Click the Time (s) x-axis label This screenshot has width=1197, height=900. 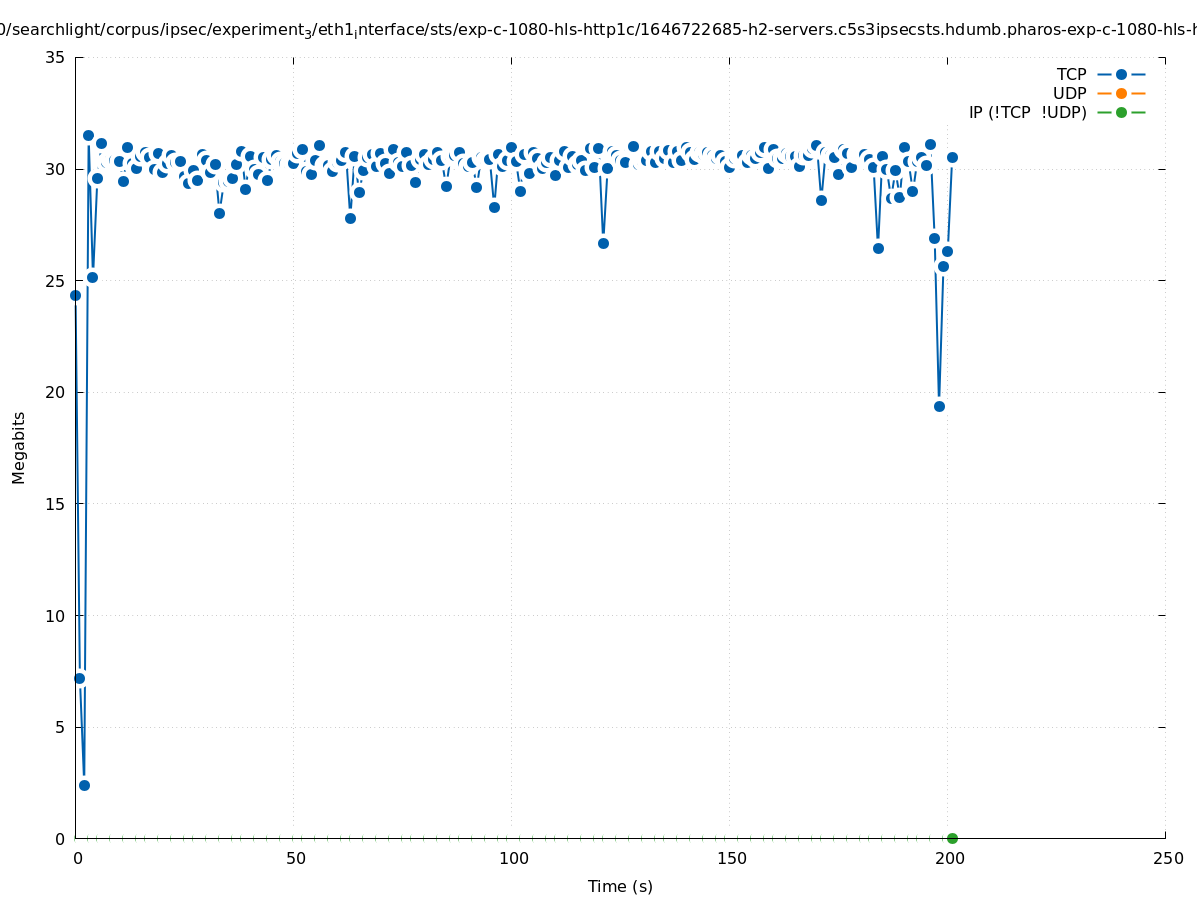point(620,886)
